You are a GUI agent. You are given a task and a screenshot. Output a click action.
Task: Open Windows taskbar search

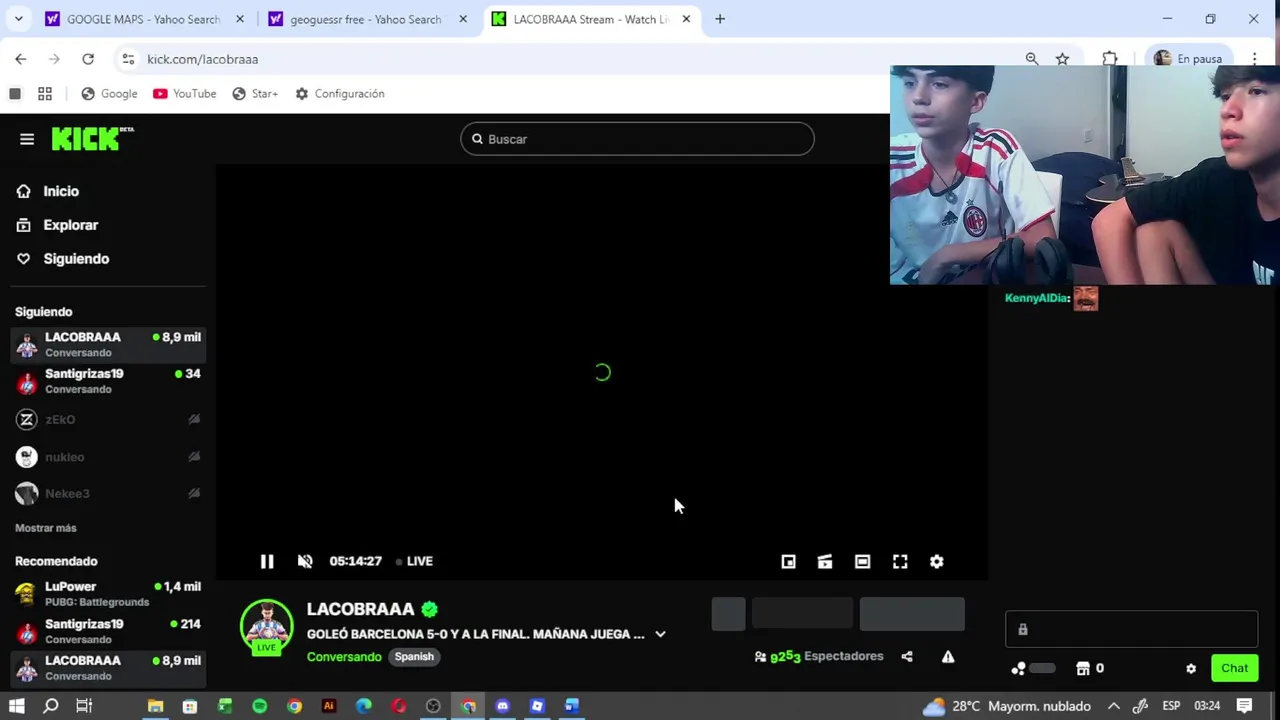(x=51, y=706)
